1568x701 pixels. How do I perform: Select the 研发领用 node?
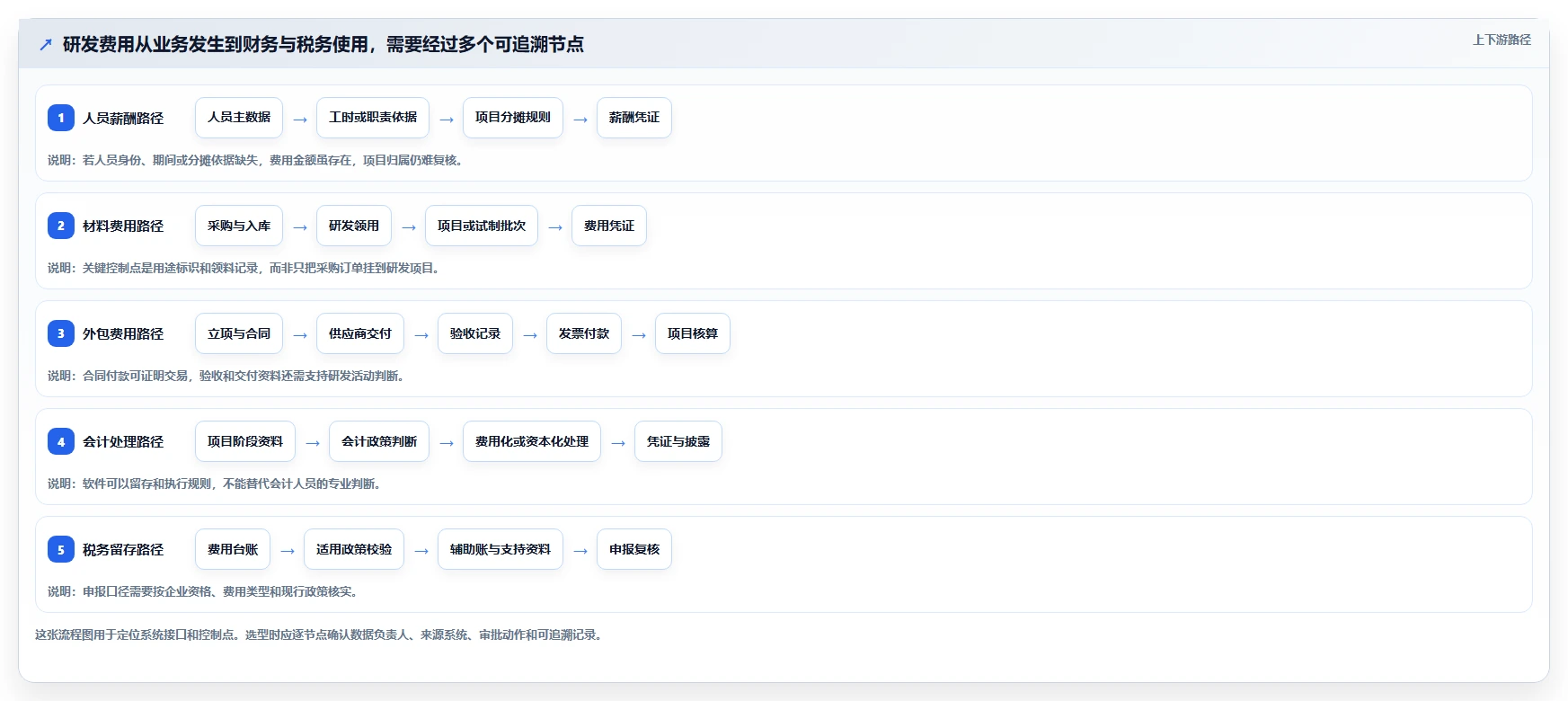click(354, 226)
